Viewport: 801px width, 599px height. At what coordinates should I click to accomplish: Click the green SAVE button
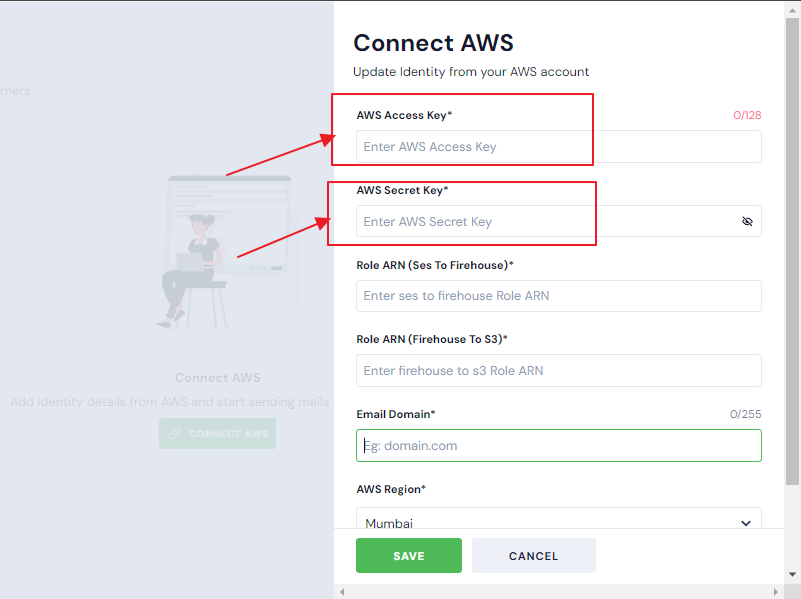[x=408, y=555]
